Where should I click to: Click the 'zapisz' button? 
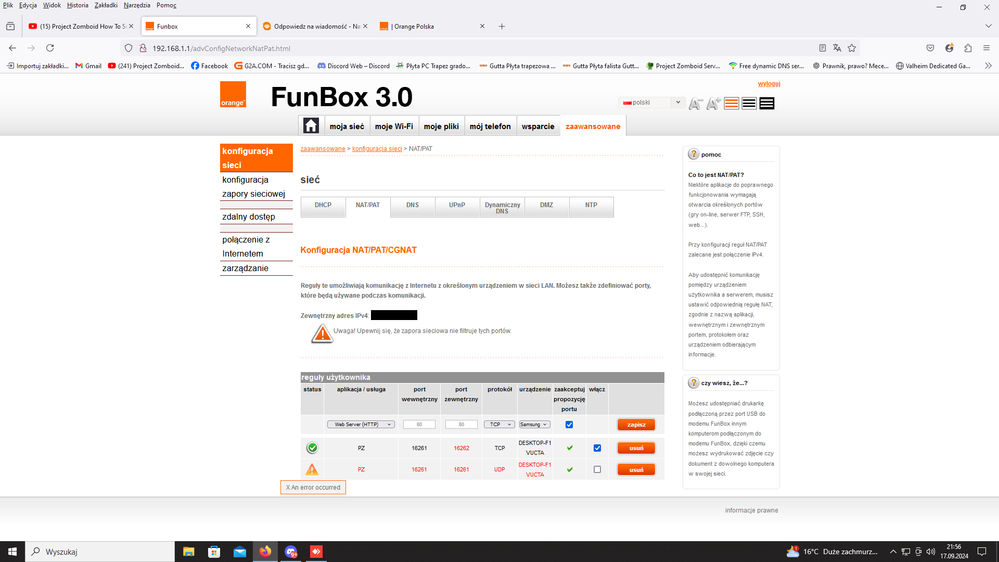(x=636, y=424)
